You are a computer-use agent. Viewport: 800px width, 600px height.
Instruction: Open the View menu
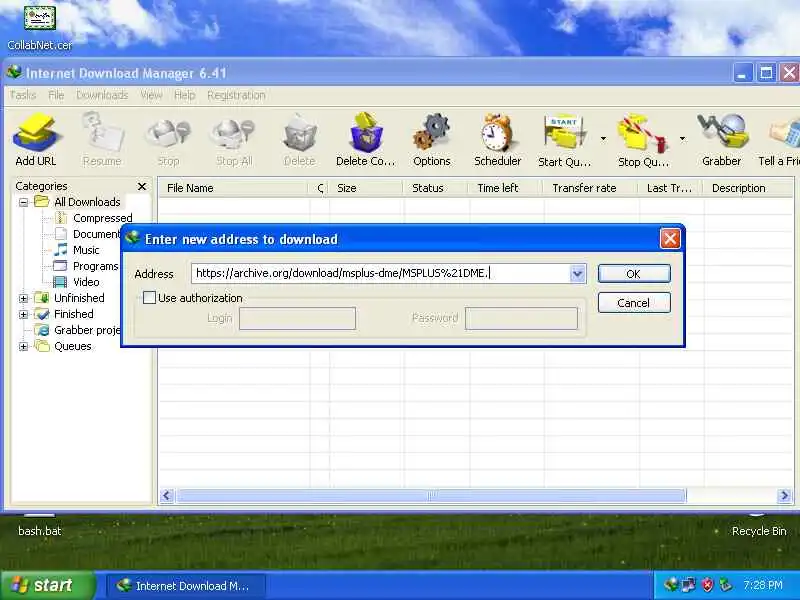[151, 95]
